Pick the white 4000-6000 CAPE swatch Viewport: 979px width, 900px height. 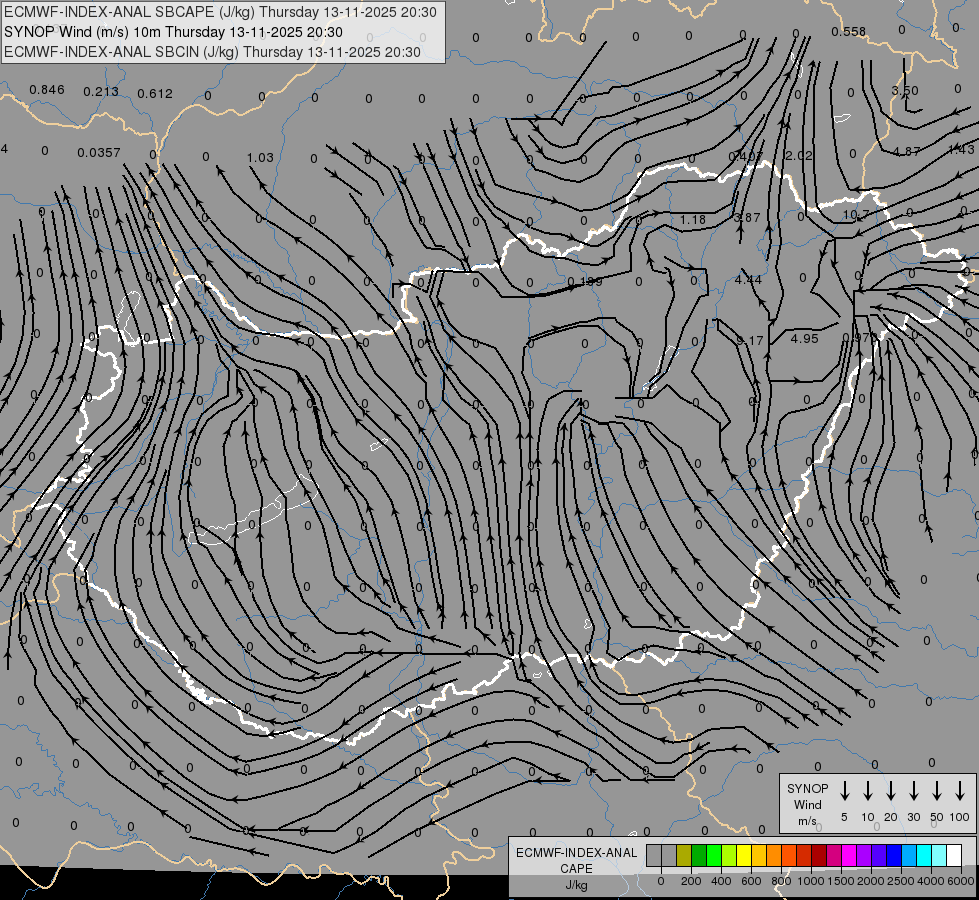click(x=954, y=856)
